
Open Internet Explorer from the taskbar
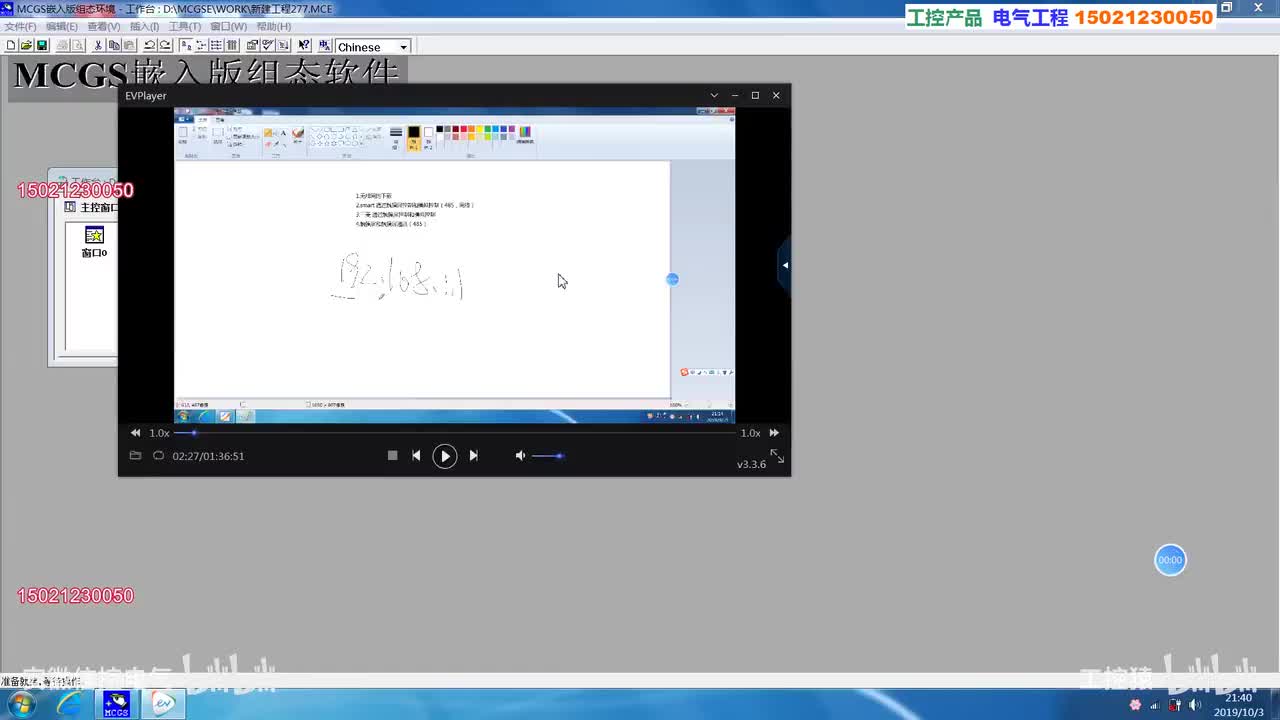point(70,705)
